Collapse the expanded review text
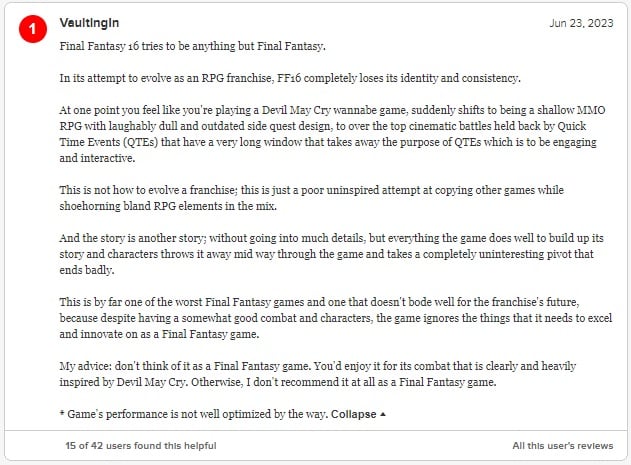Screen dimensions: 631x465 [354, 414]
